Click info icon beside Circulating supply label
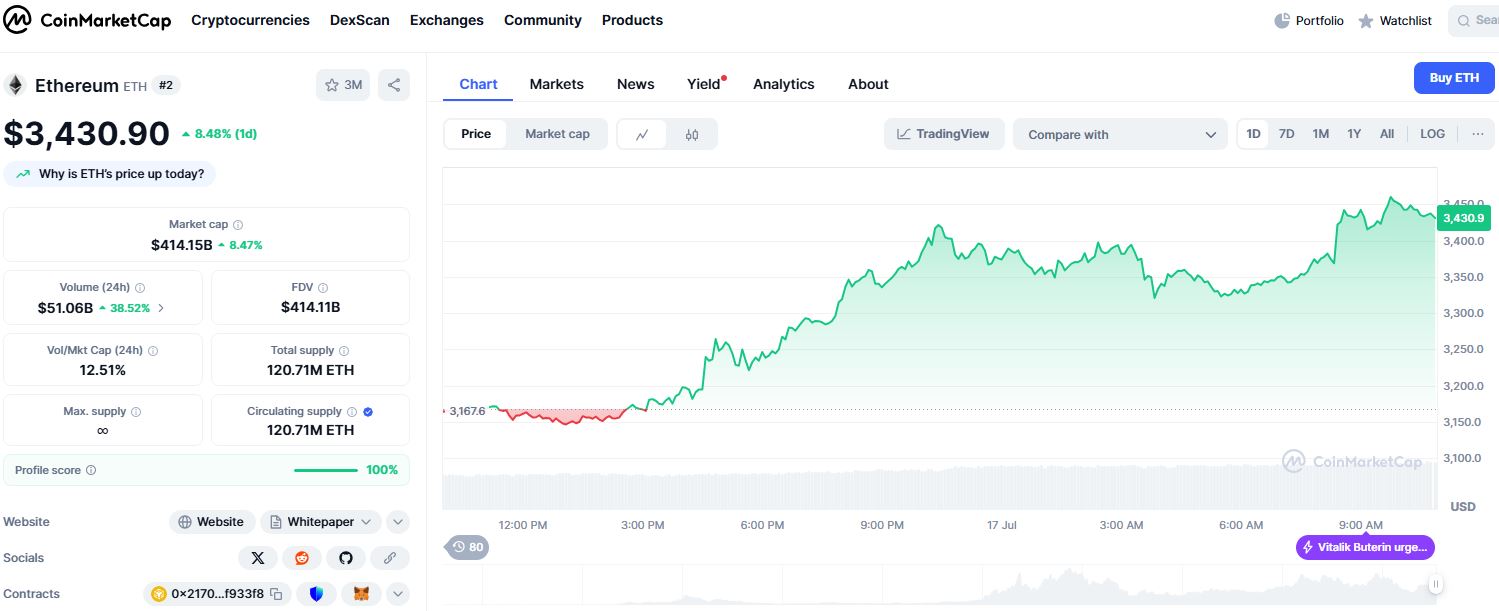The image size is (1499, 611). click(x=352, y=412)
